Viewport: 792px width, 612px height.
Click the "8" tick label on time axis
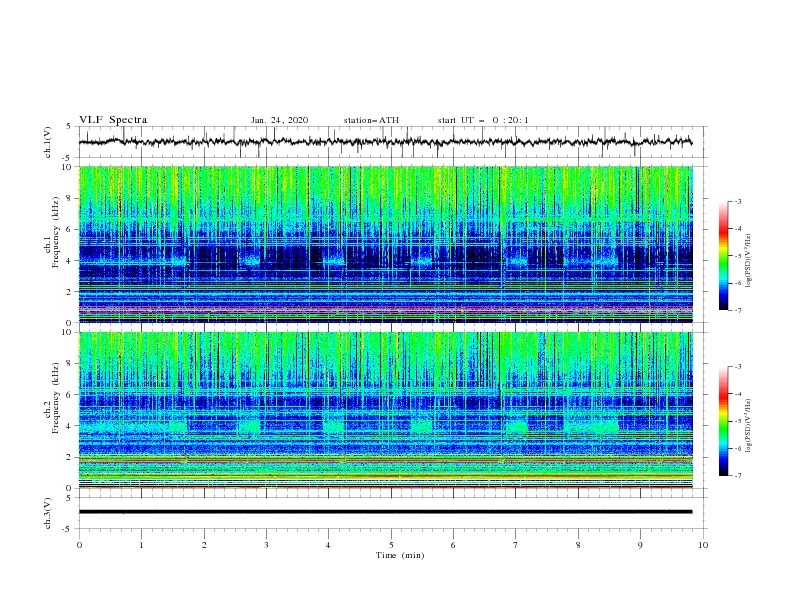(578, 545)
